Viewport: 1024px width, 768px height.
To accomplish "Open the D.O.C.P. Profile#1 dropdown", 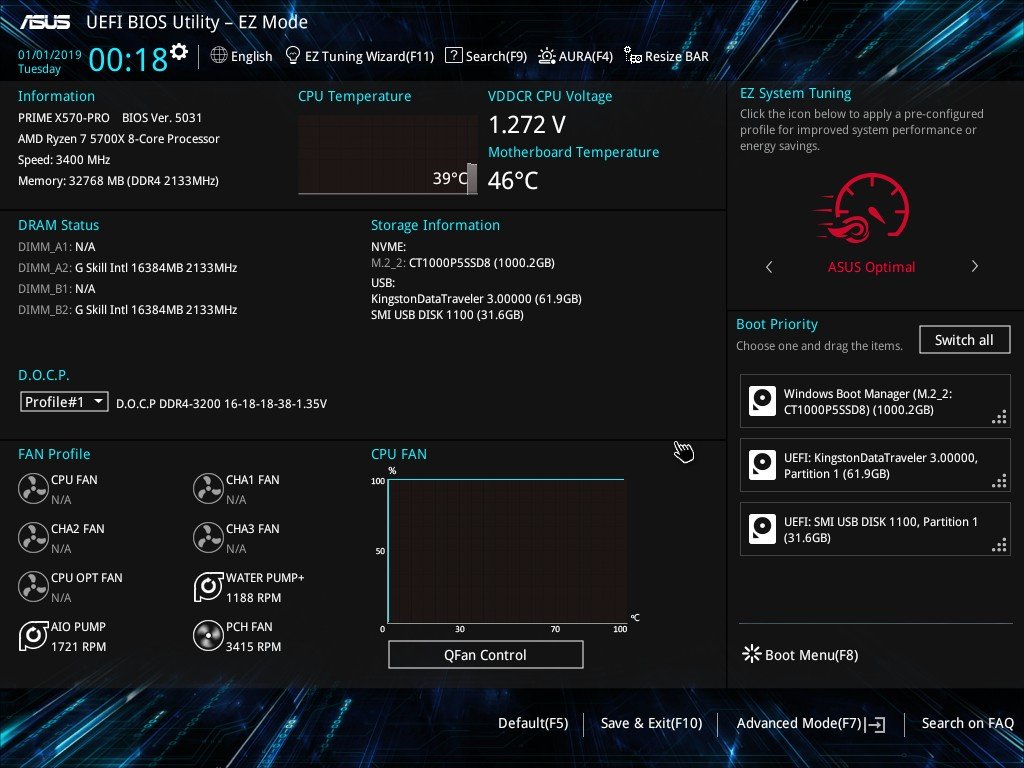I will pos(64,402).
